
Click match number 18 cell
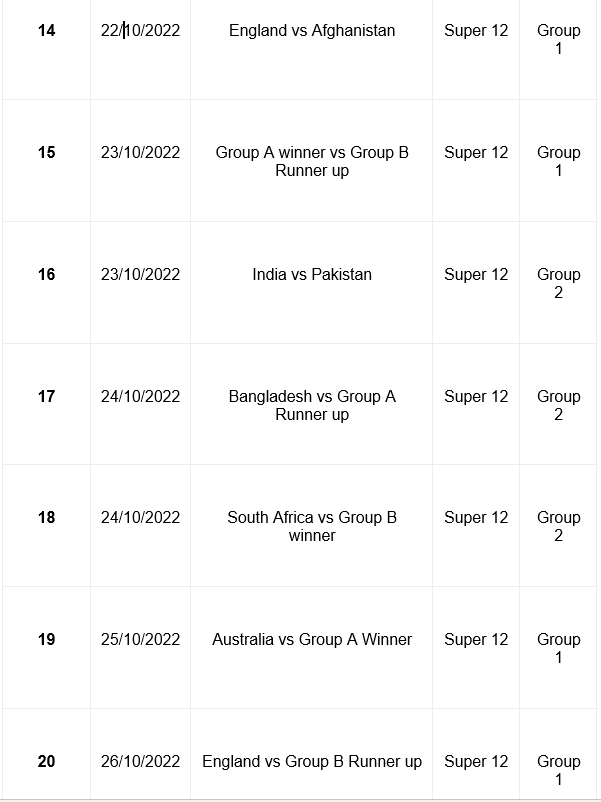(x=47, y=525)
